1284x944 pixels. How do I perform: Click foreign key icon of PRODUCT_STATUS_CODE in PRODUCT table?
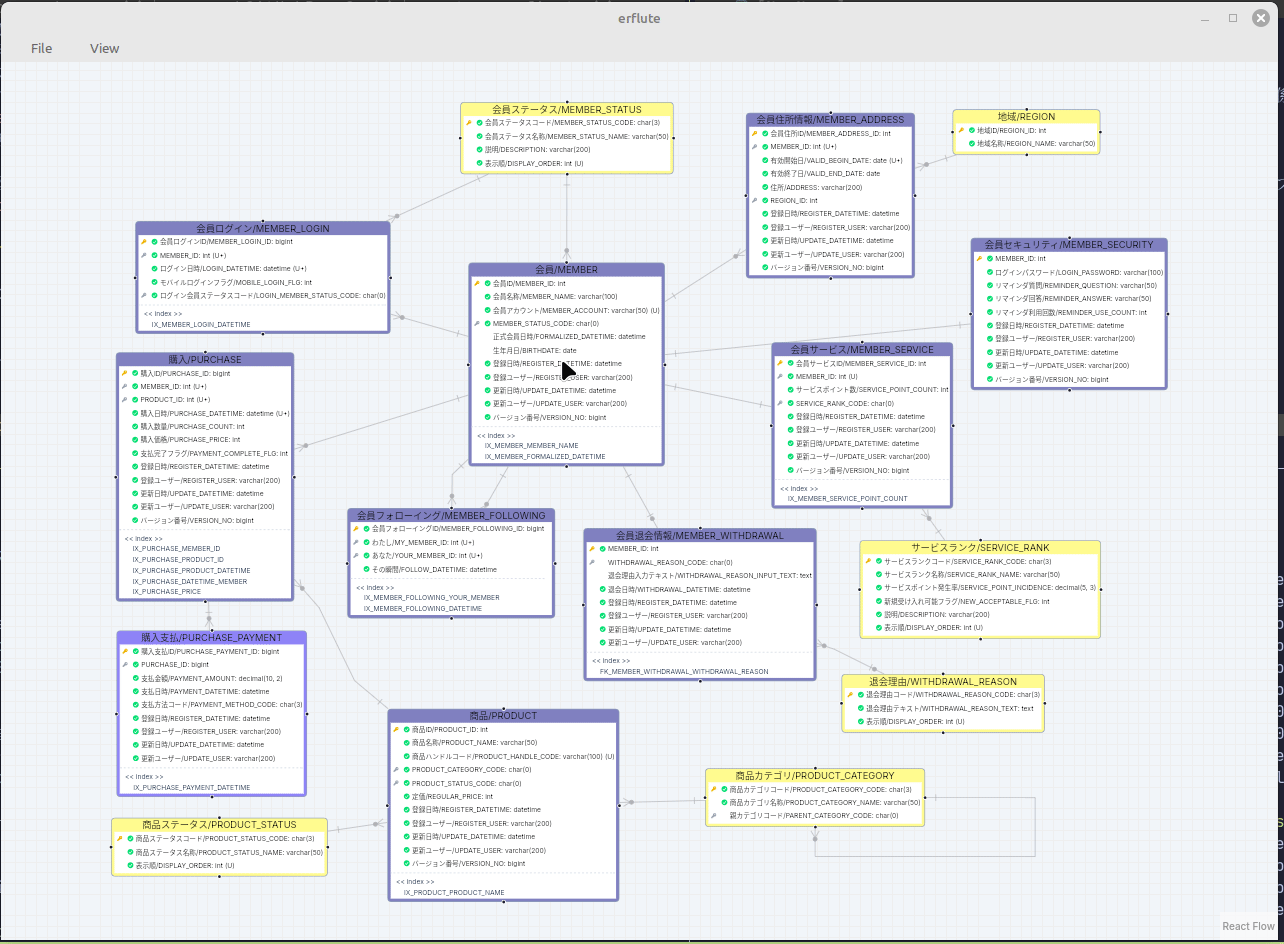click(x=396, y=783)
